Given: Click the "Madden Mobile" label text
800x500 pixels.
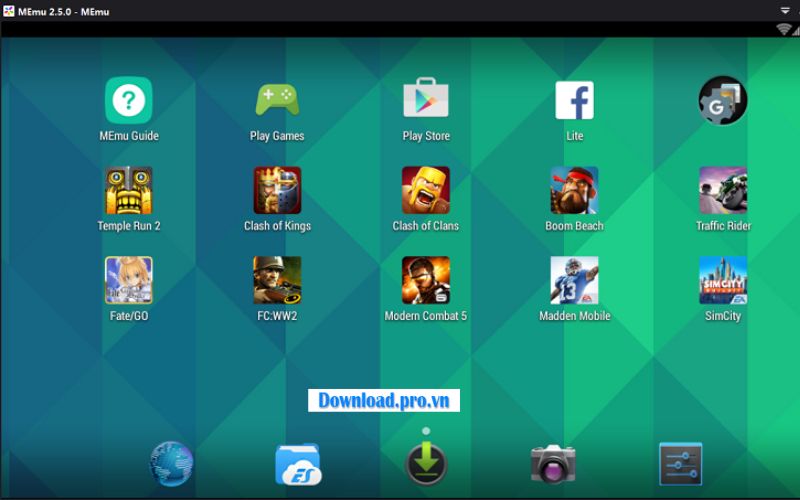Looking at the screenshot, I should click(574, 316).
